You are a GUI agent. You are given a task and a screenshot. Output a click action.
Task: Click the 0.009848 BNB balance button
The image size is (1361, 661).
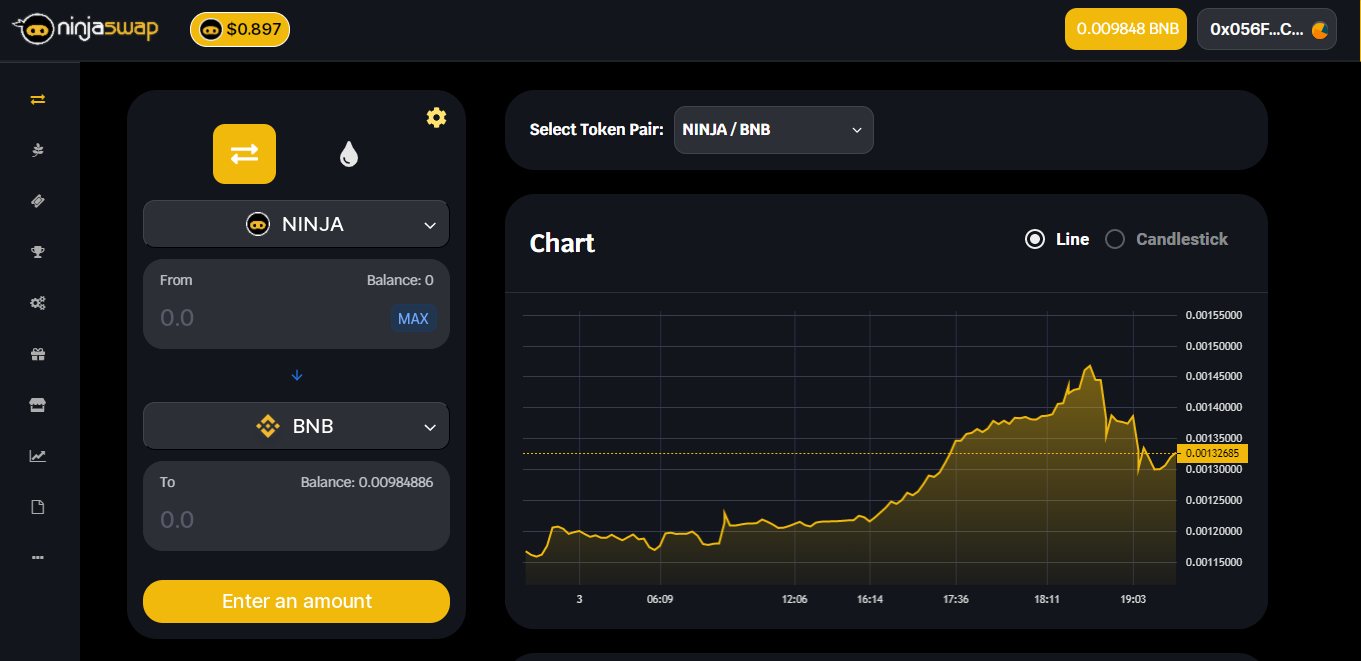click(1126, 29)
